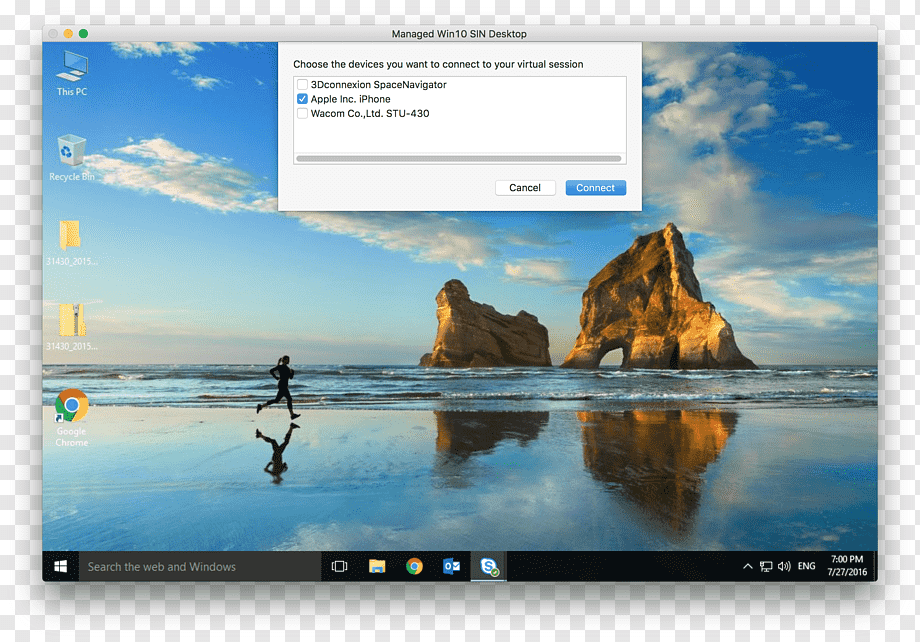This screenshot has height=642, width=920.
Task: Select Google Chrome desktop shortcut
Action: (72, 418)
